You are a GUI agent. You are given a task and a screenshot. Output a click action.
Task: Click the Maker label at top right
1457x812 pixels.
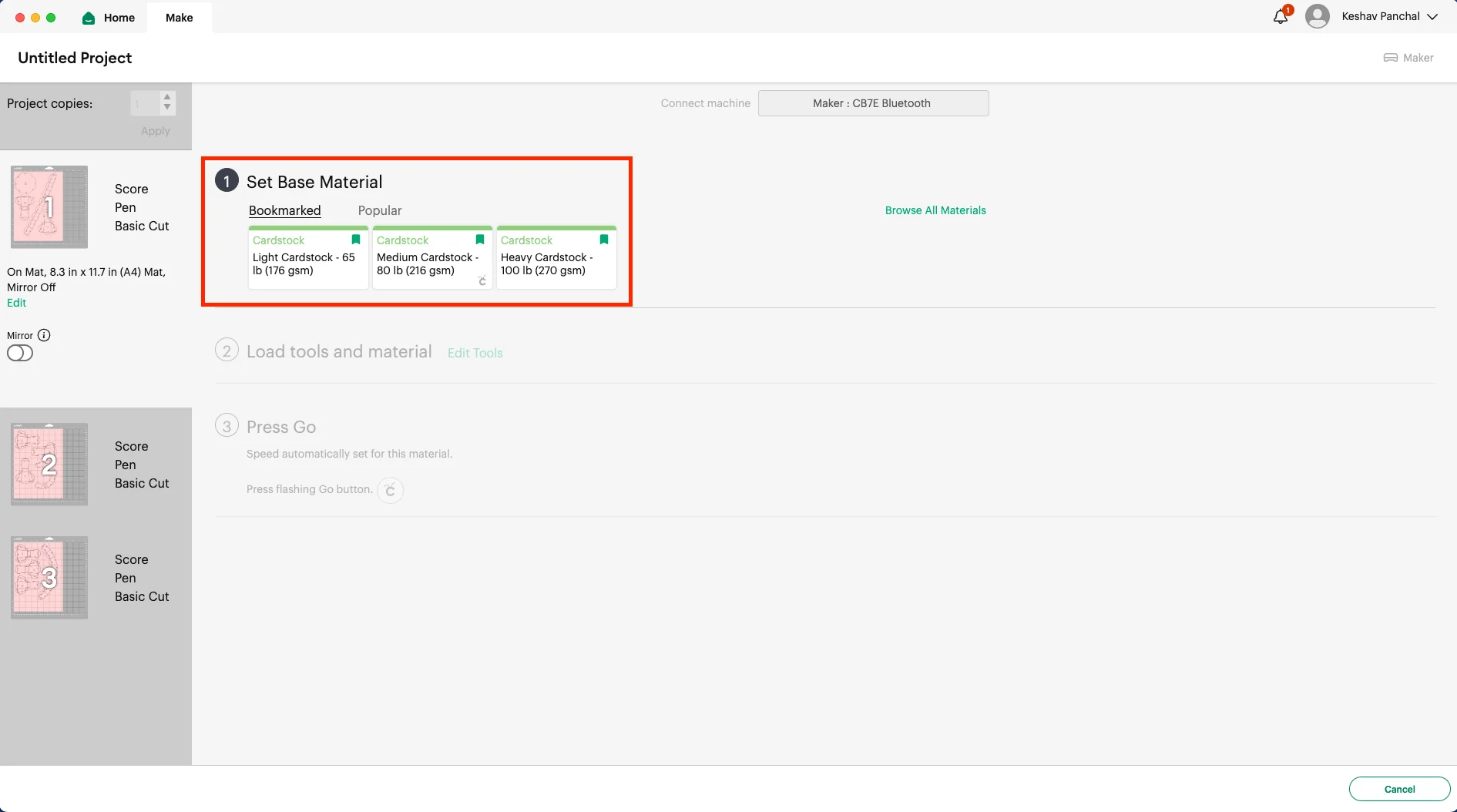1418,58
